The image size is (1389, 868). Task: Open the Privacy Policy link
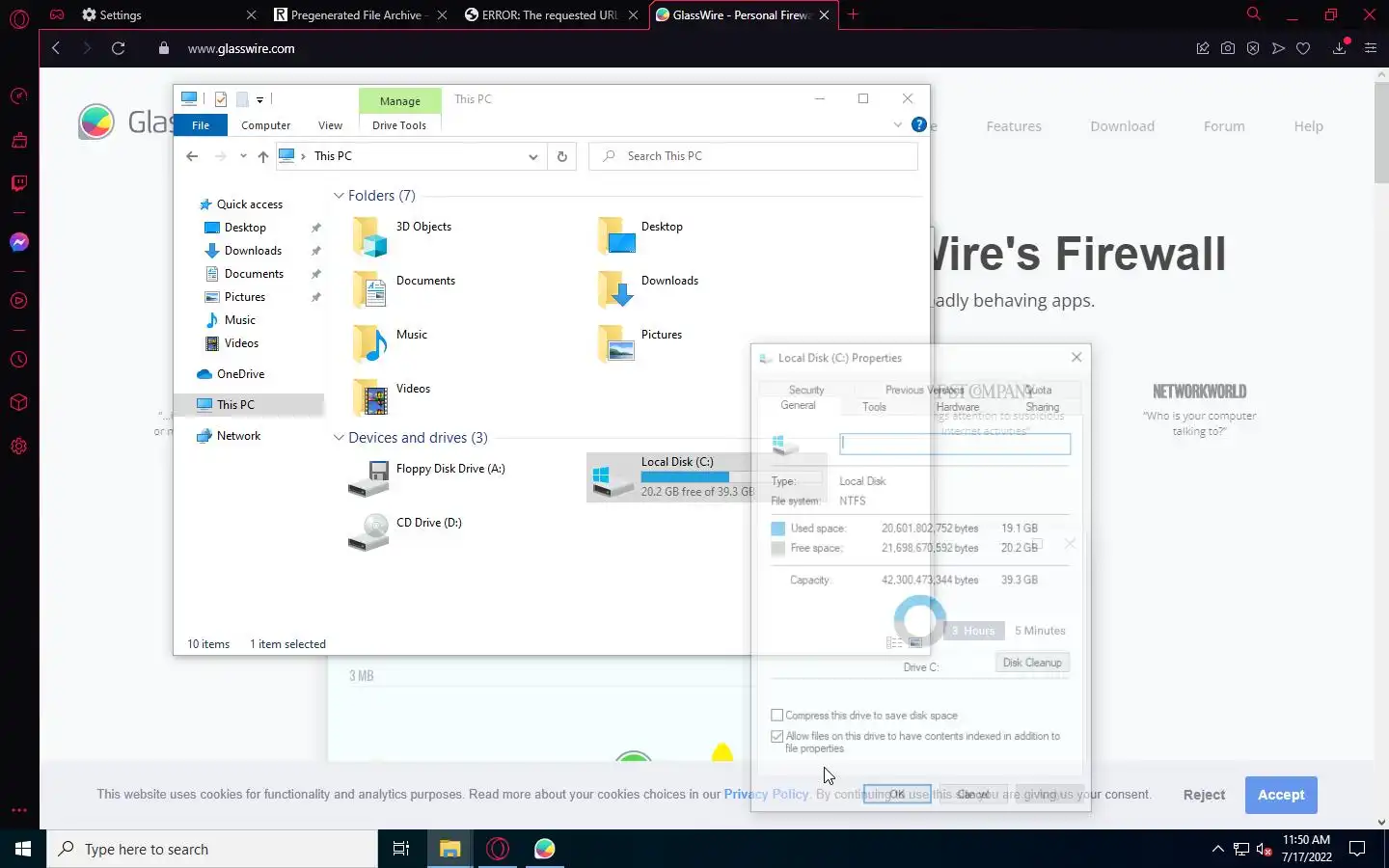[x=766, y=795]
